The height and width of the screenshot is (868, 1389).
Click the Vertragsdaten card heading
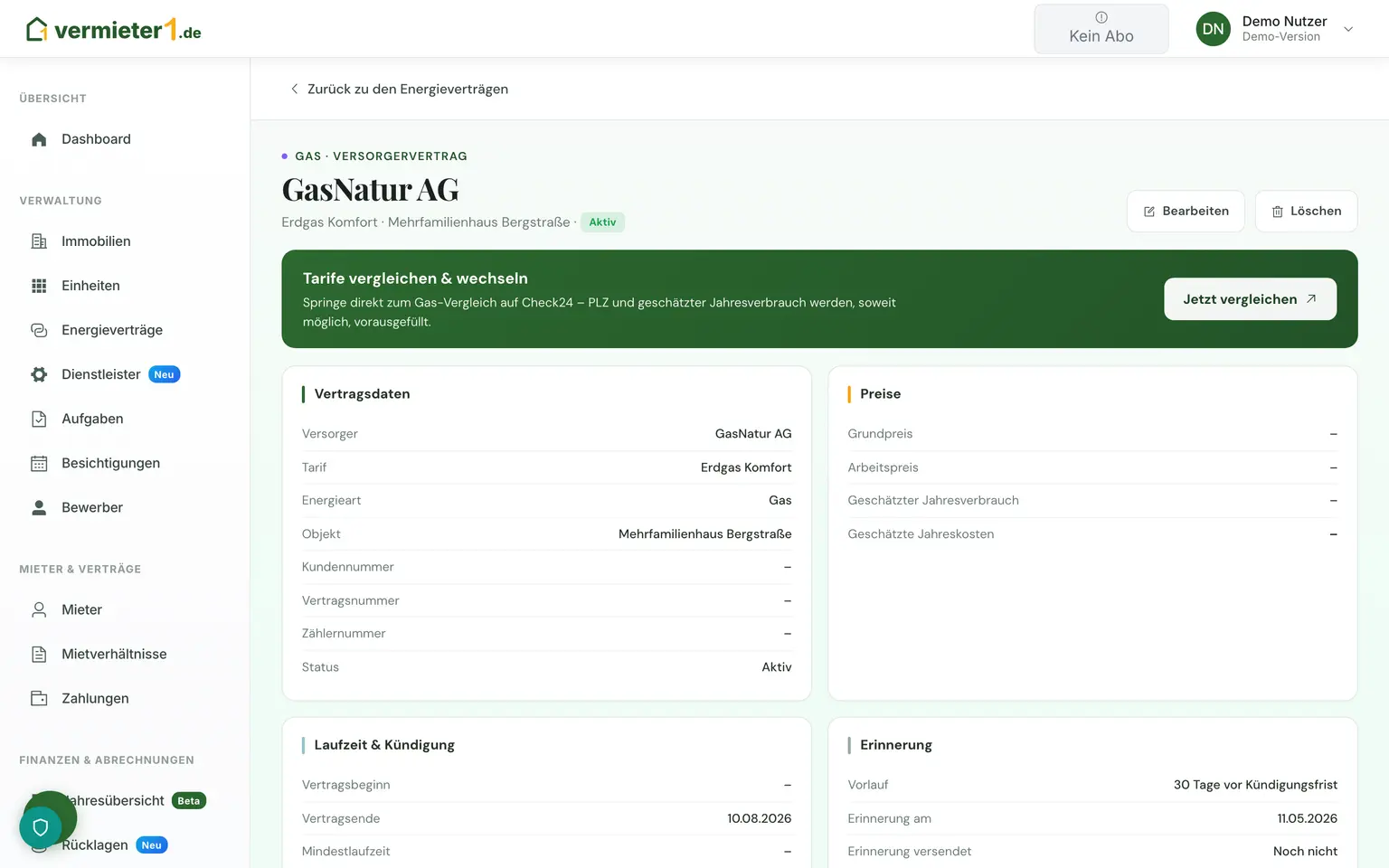[362, 394]
